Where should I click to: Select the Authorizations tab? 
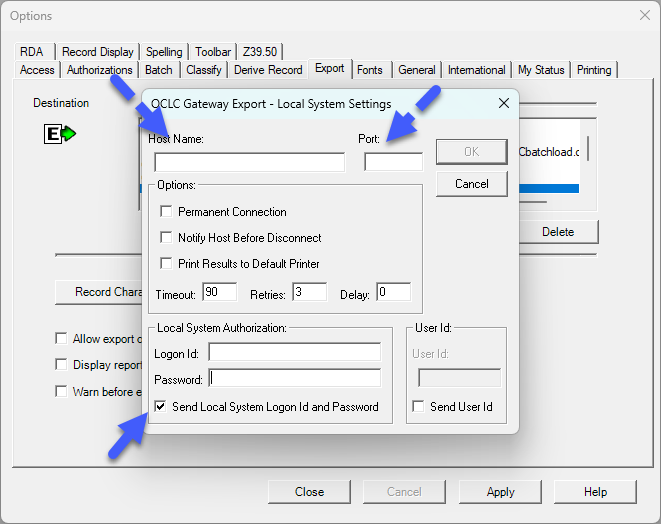coord(99,70)
